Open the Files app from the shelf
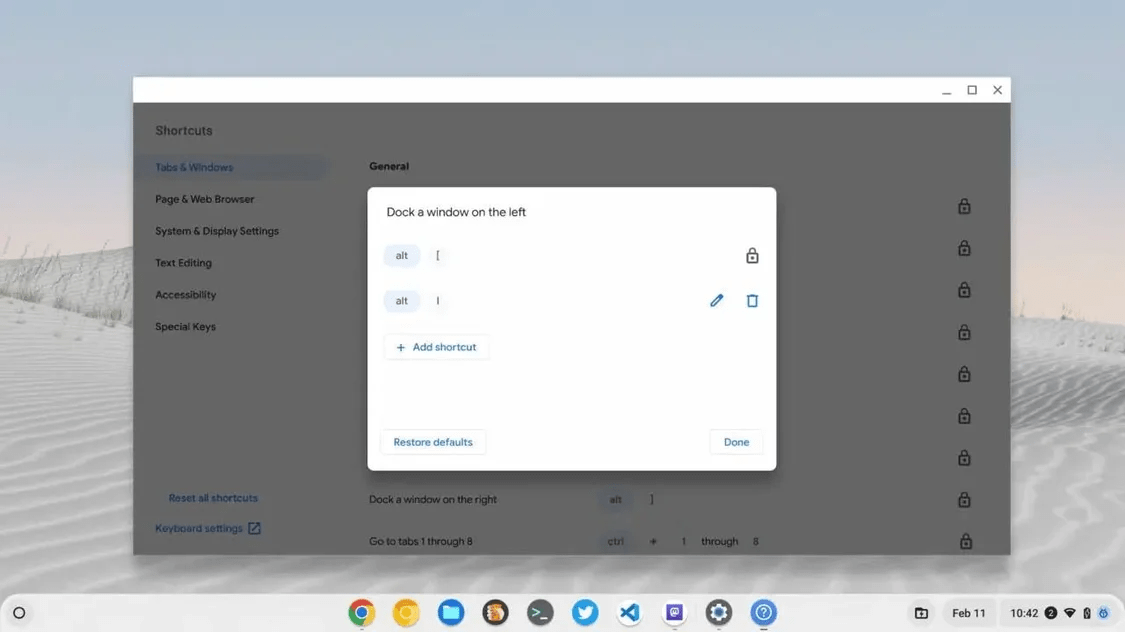The image size is (1125, 632). (451, 612)
